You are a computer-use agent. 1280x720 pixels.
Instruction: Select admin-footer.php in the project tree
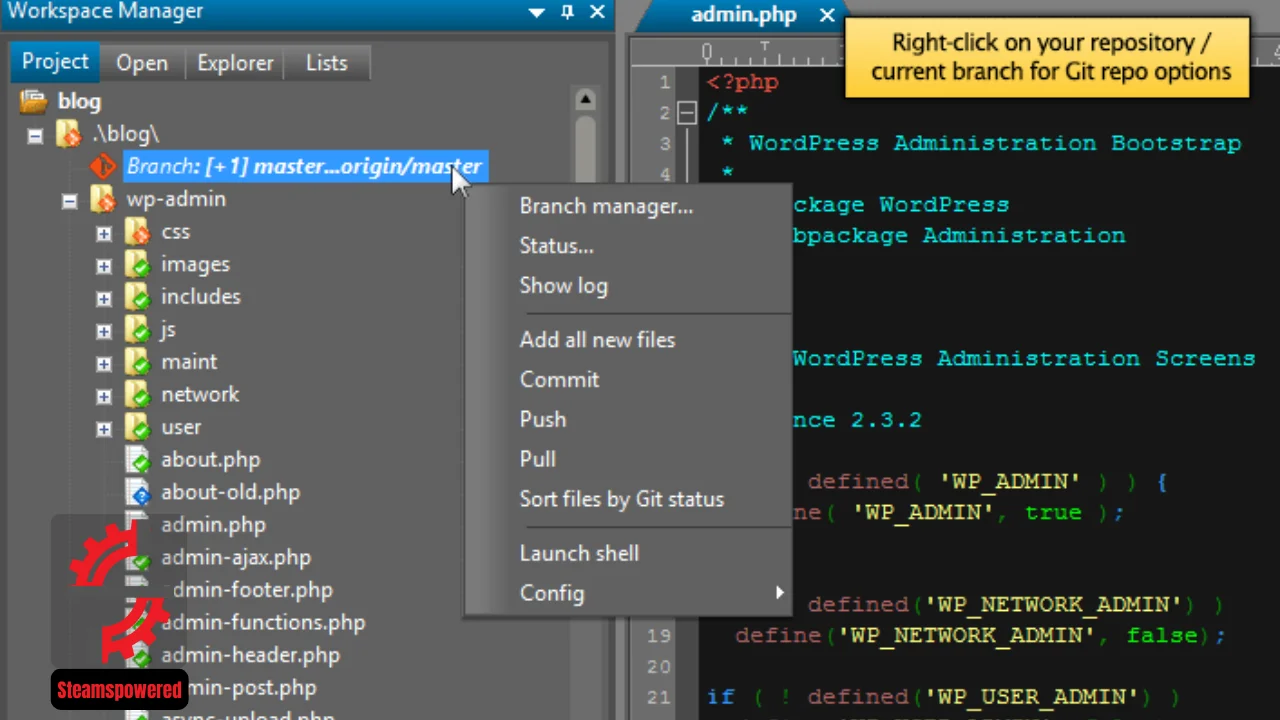click(246, 590)
